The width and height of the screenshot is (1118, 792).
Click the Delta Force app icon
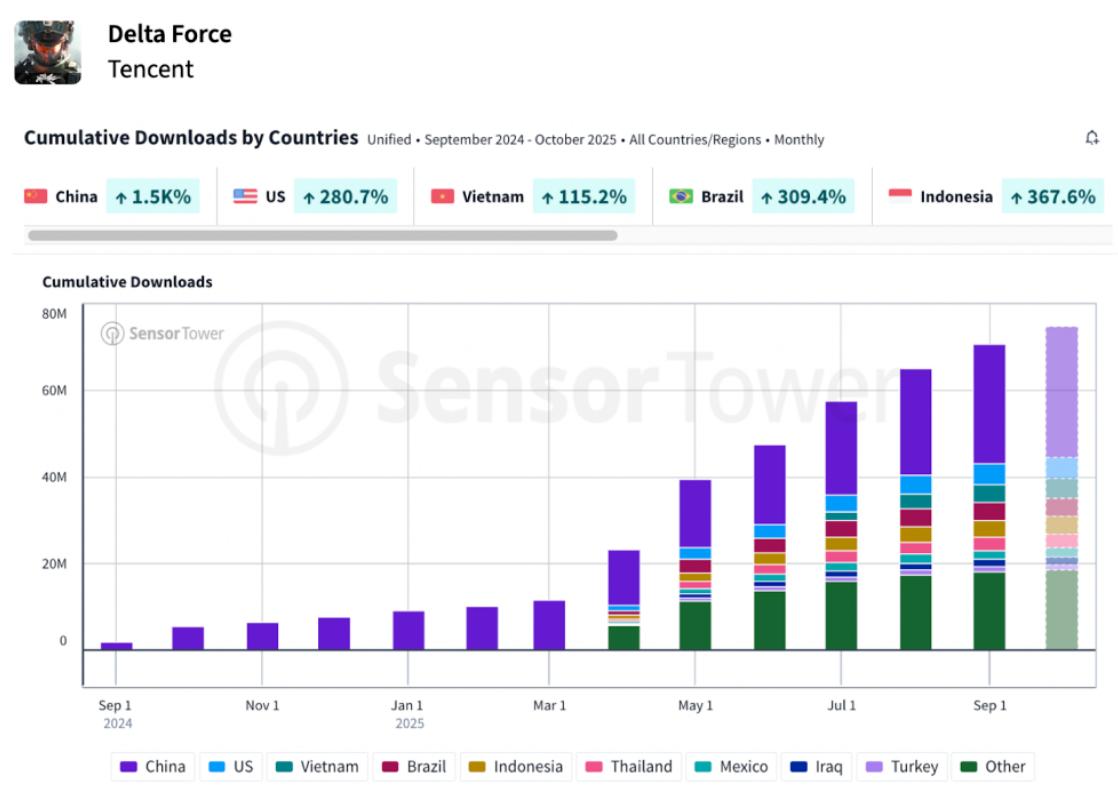[x=47, y=52]
